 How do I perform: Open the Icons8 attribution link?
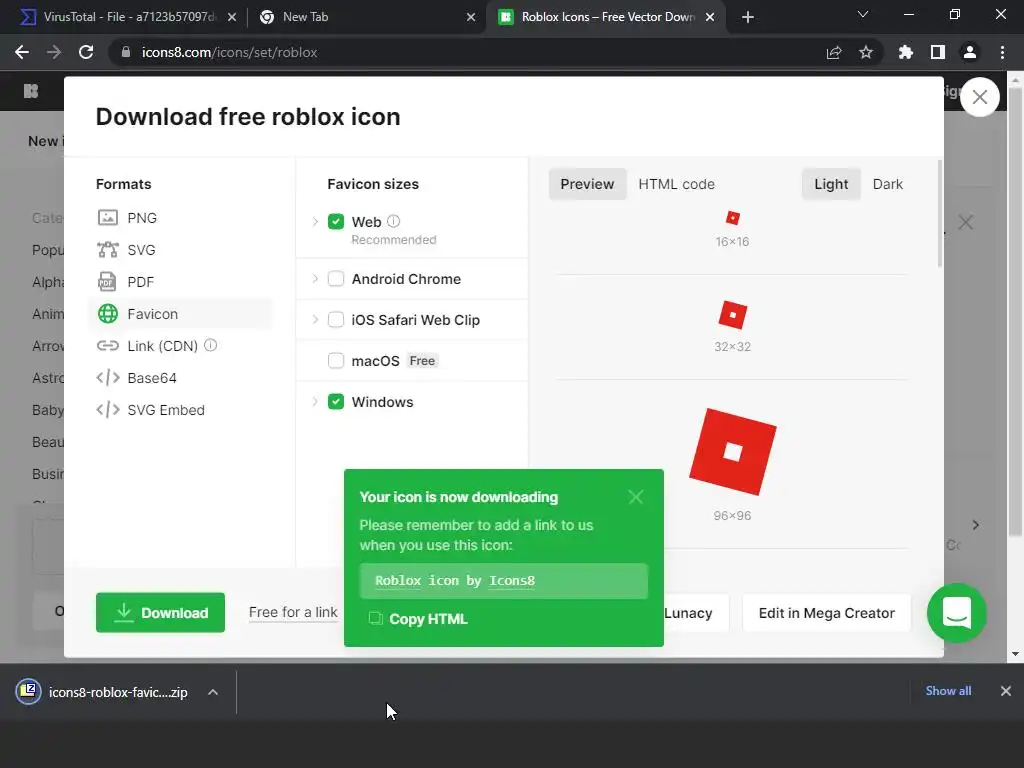coord(512,581)
